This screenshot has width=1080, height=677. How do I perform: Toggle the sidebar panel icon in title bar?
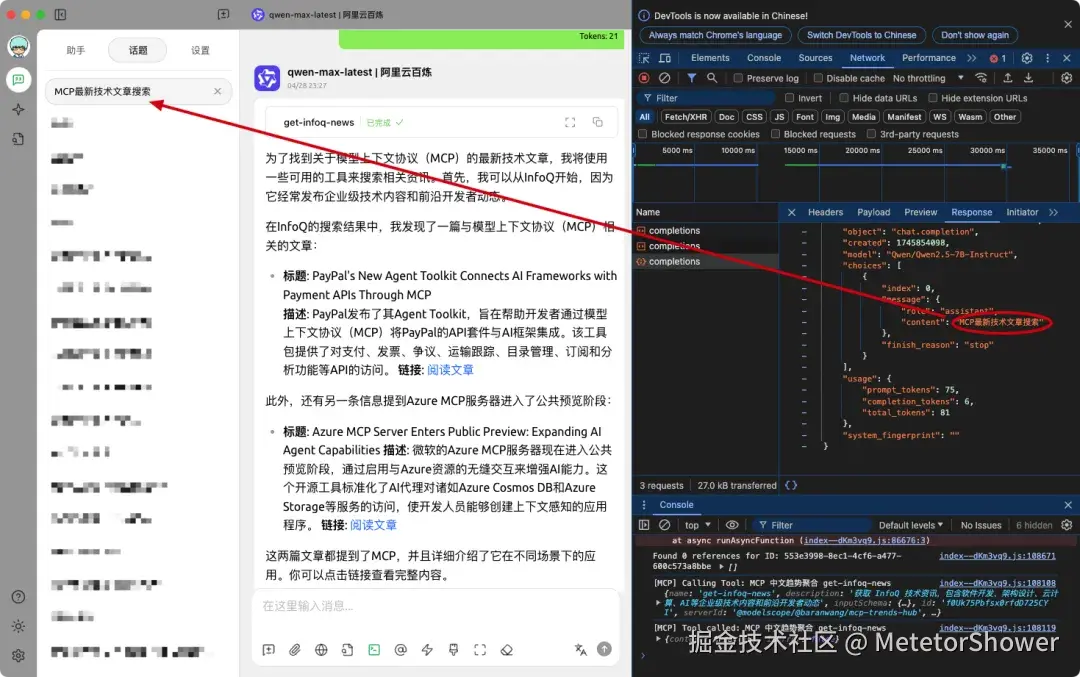click(61, 14)
